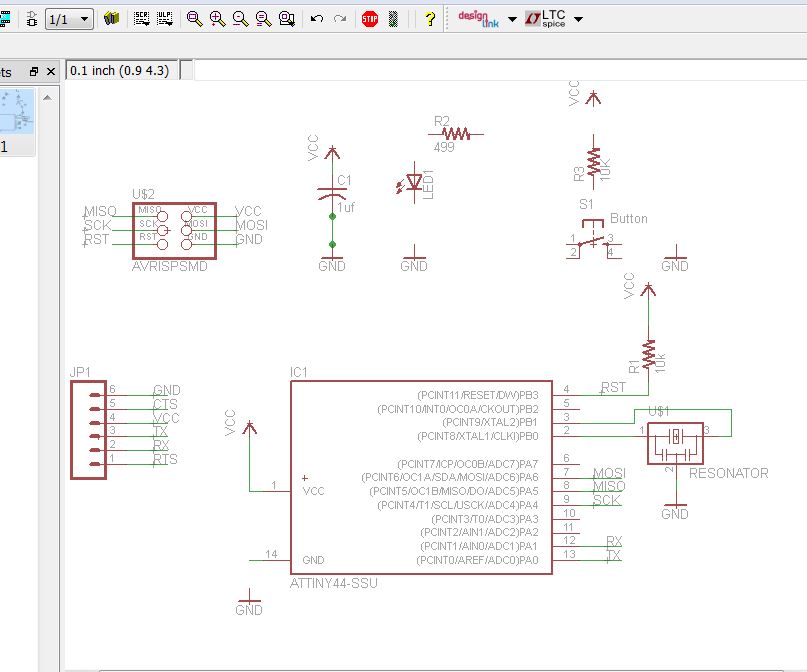
Task: Click the MOSI net label at IC1 pin 7
Action: point(609,473)
